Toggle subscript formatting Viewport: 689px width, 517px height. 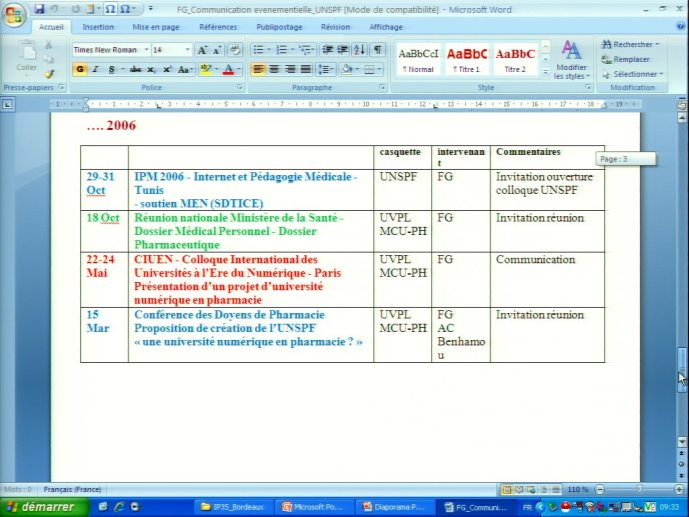click(x=151, y=69)
